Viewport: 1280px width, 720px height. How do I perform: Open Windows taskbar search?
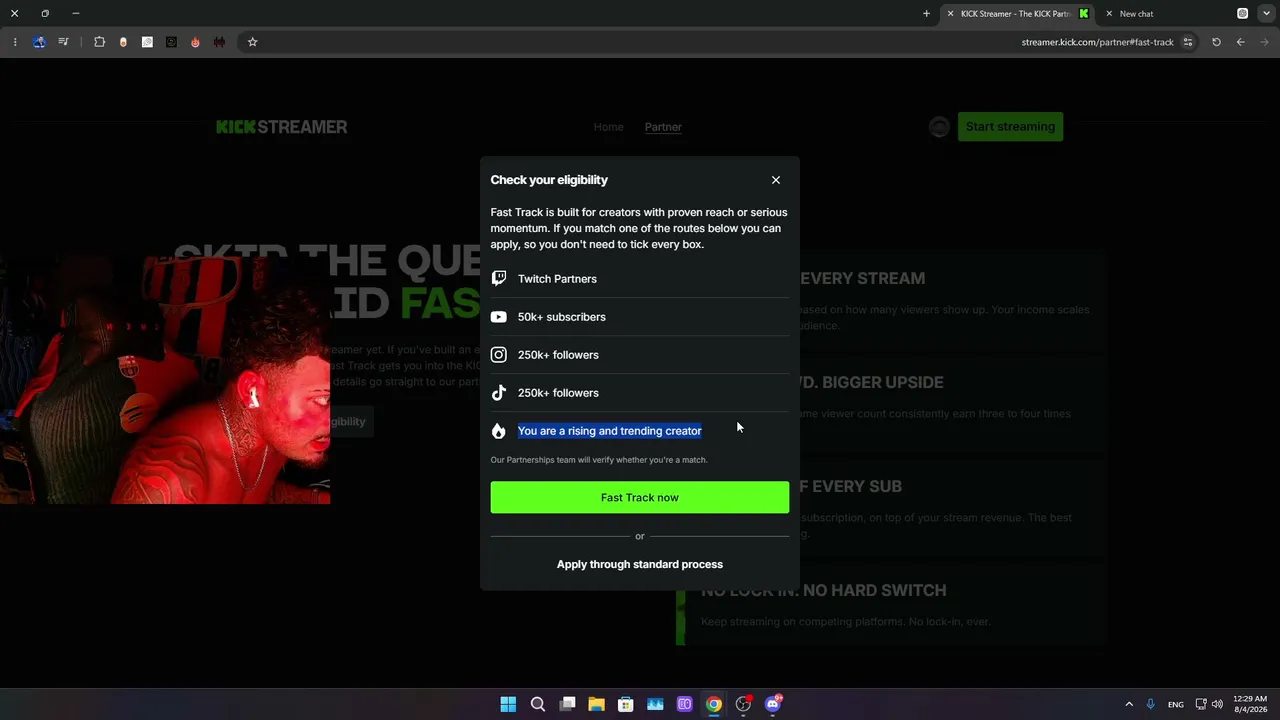click(538, 704)
